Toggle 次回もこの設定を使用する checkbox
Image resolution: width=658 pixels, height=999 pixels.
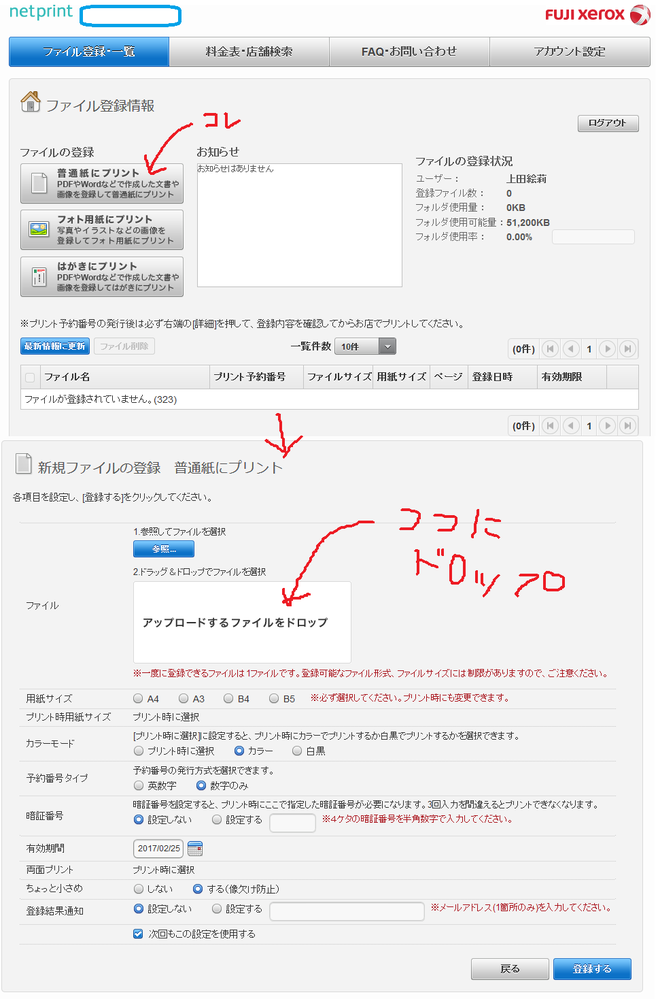click(x=138, y=934)
